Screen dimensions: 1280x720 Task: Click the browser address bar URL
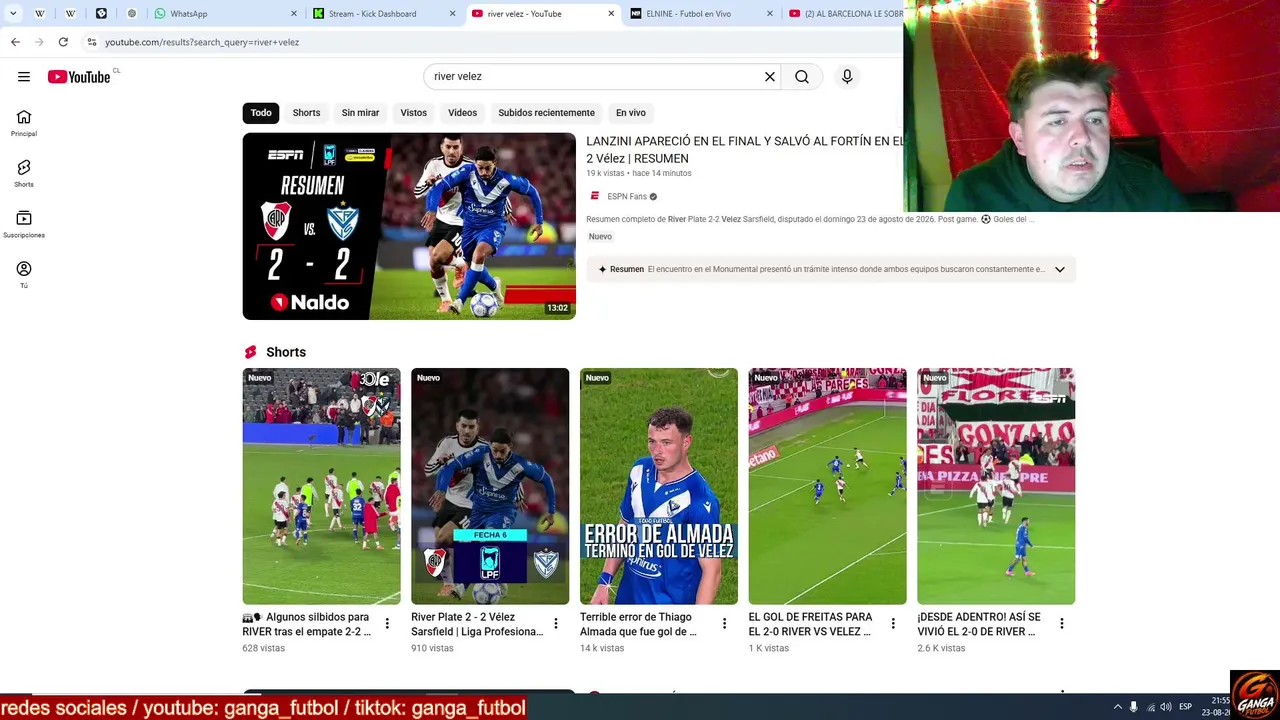[x=202, y=42]
